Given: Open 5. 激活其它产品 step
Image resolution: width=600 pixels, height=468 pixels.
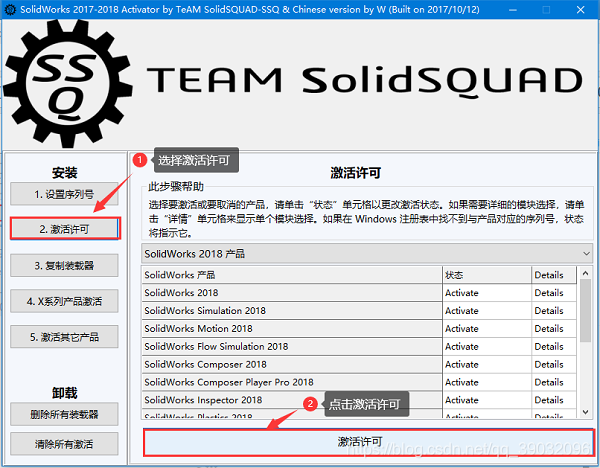Looking at the screenshot, I should coord(64,337).
